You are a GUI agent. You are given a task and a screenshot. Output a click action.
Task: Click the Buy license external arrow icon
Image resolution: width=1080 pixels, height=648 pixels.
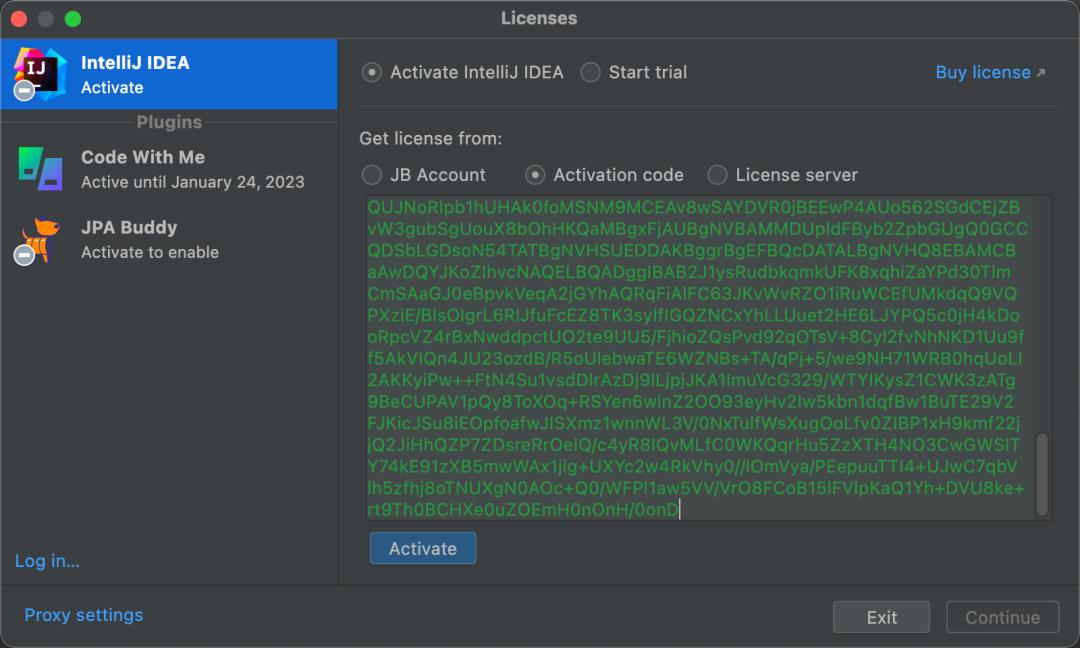point(1041,72)
